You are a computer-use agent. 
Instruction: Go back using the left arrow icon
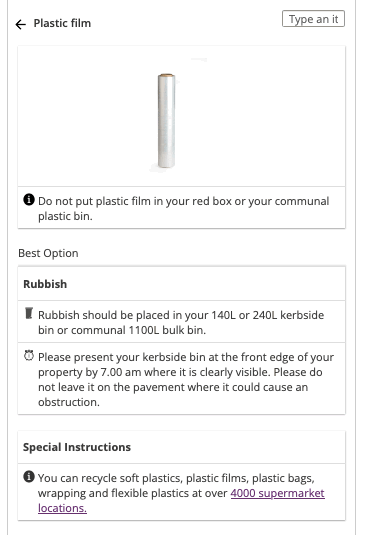pyautogui.click(x=21, y=24)
